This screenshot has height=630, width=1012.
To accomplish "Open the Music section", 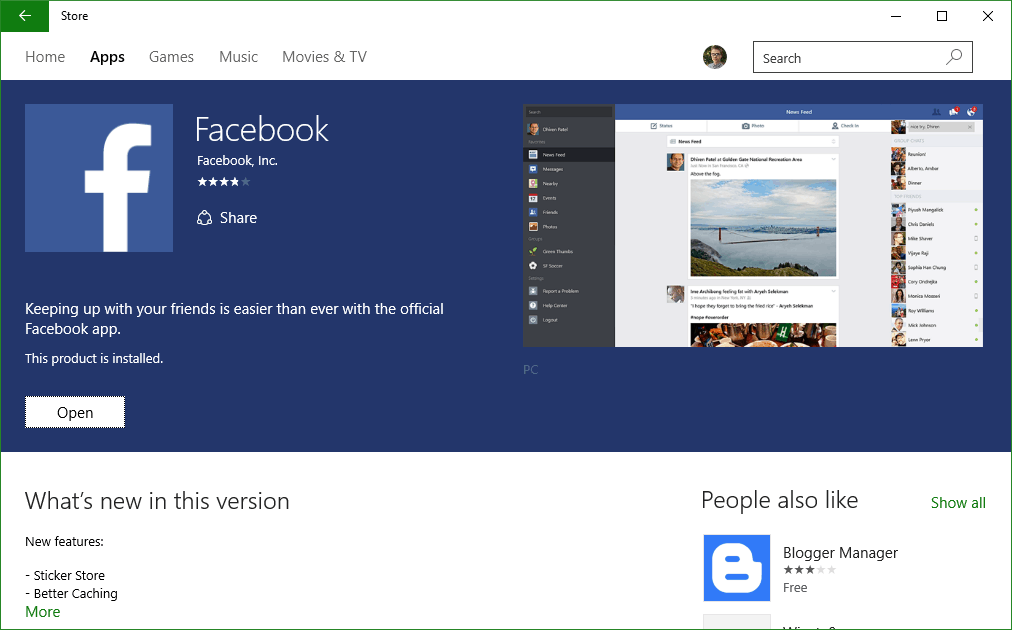I will [x=238, y=57].
